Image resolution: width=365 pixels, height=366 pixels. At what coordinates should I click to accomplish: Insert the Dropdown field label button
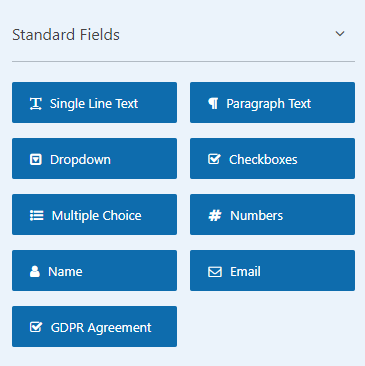click(x=94, y=159)
